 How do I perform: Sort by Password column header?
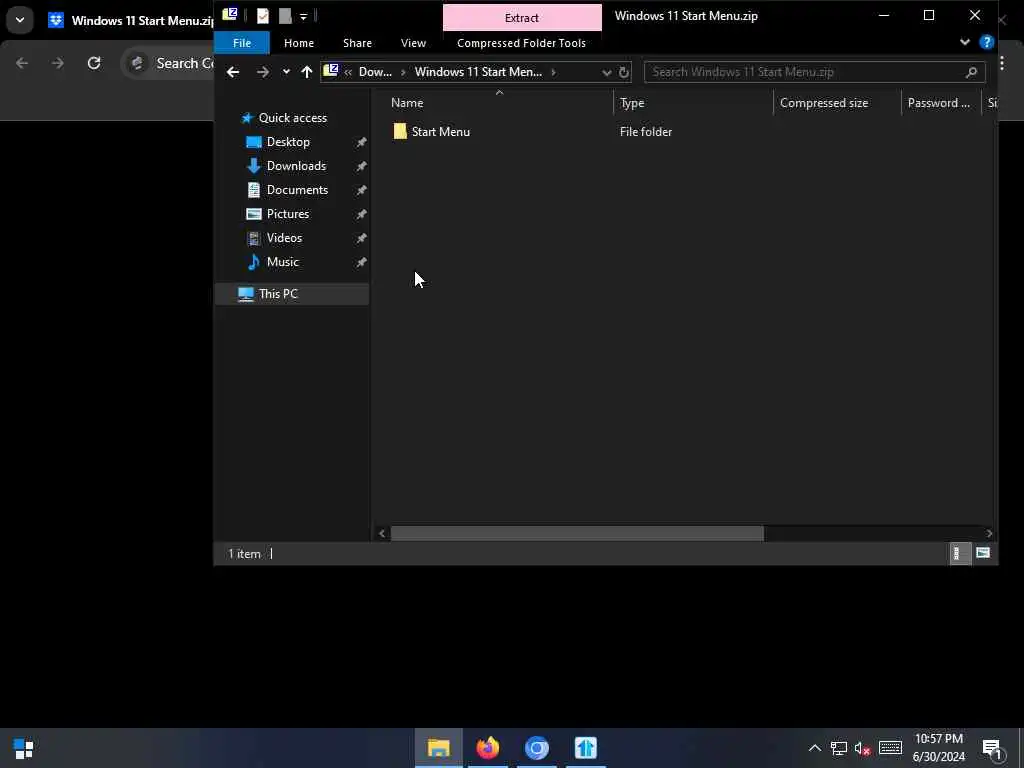[x=941, y=103]
